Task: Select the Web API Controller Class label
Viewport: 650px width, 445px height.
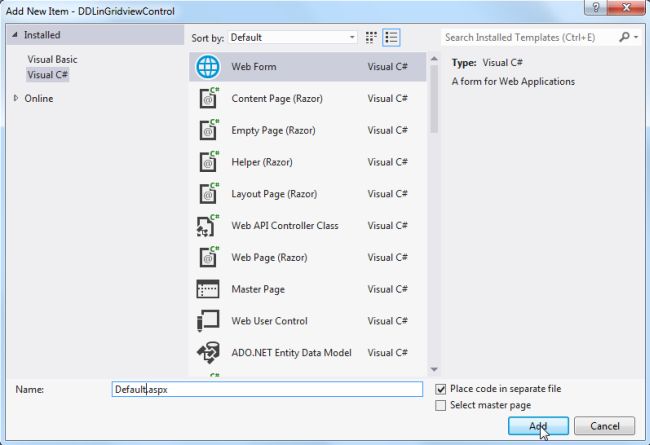Action: click(285, 226)
